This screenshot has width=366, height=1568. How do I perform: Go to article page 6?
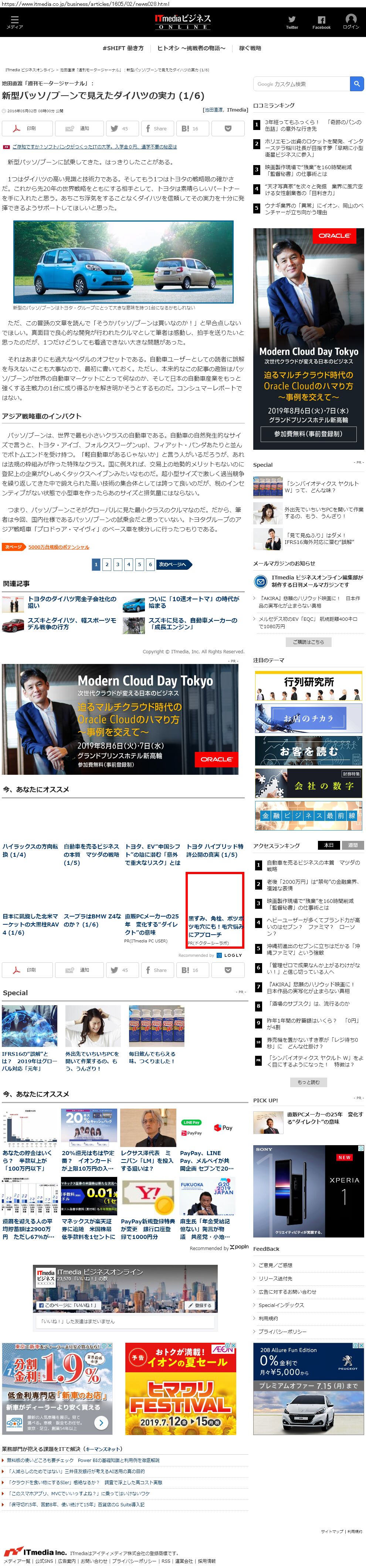[150, 564]
